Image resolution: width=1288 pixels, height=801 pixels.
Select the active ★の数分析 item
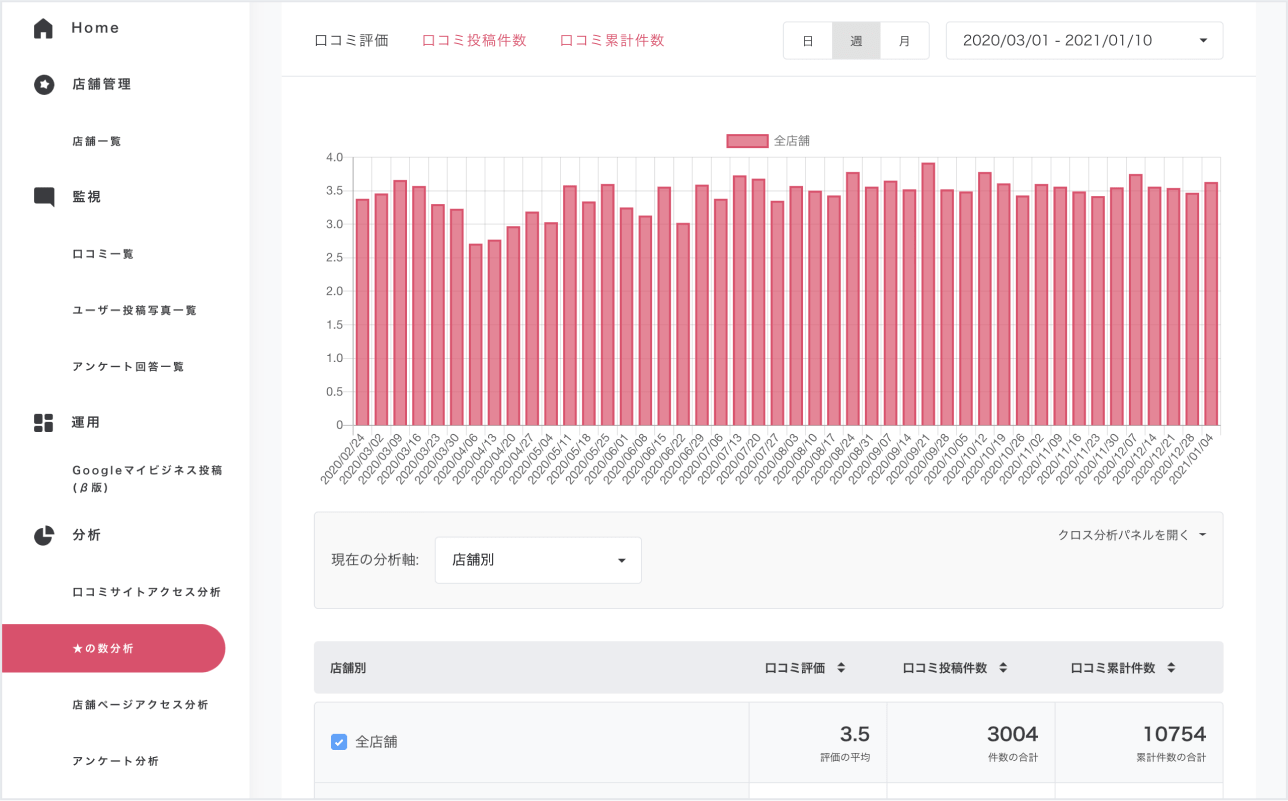tap(113, 649)
